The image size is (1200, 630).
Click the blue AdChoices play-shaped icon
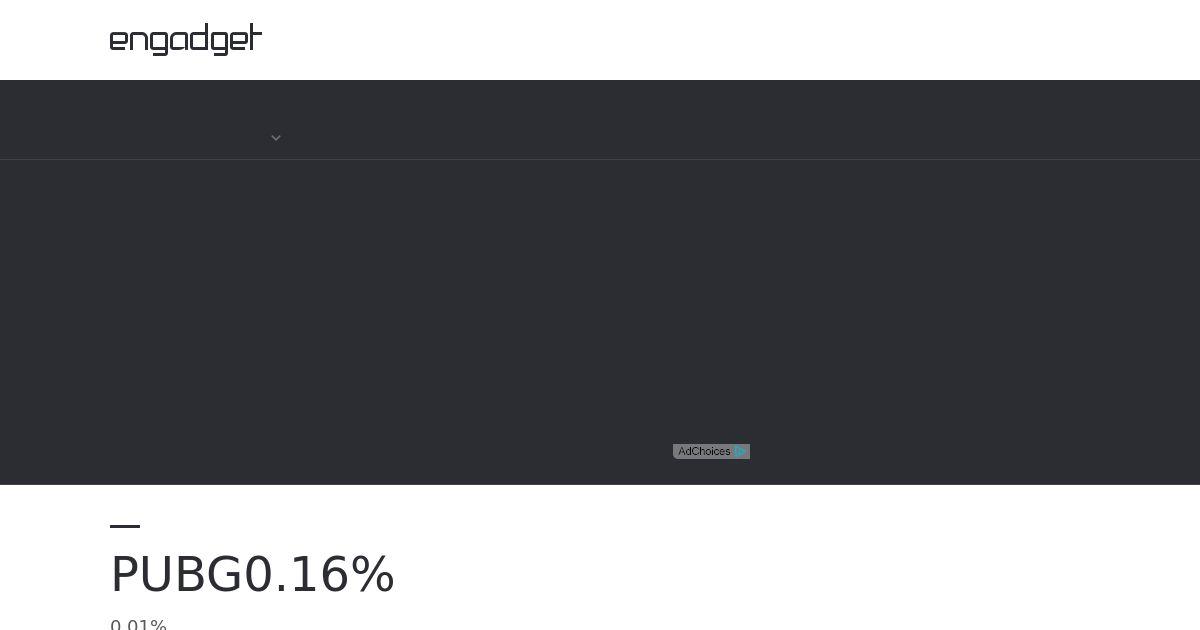coord(740,452)
